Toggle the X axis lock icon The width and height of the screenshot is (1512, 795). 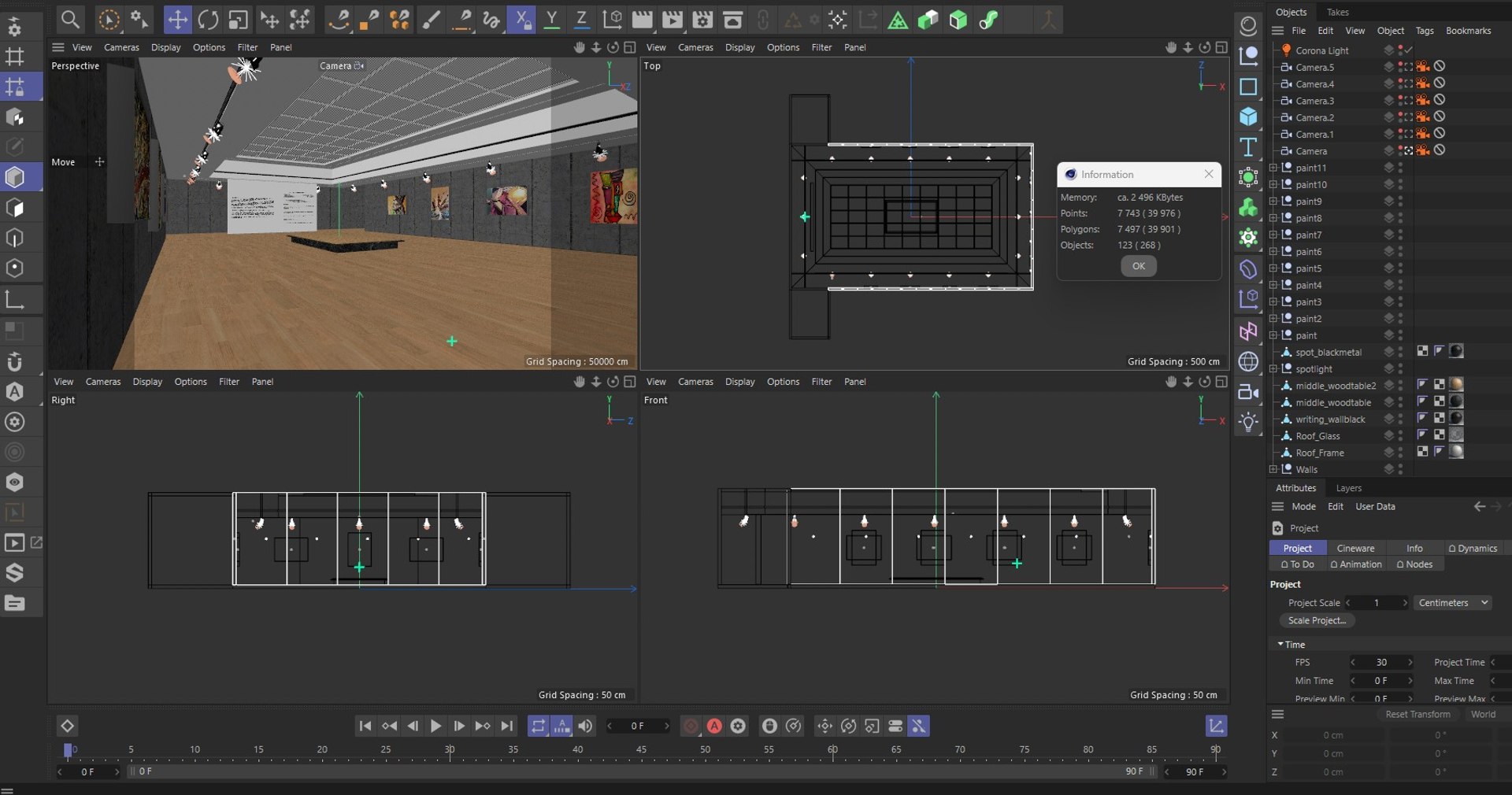point(521,20)
